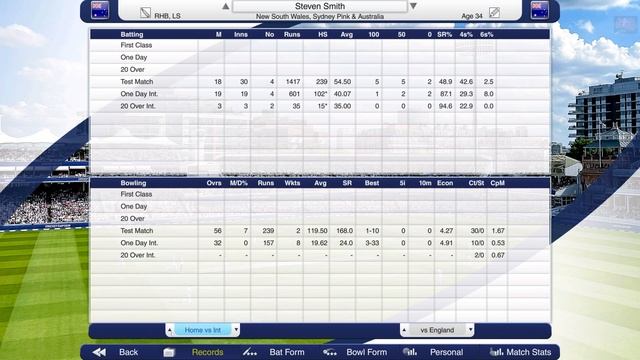Click Test Match runs value 1417
Image resolution: width=640 pixels, height=360 pixels.
[x=293, y=82]
